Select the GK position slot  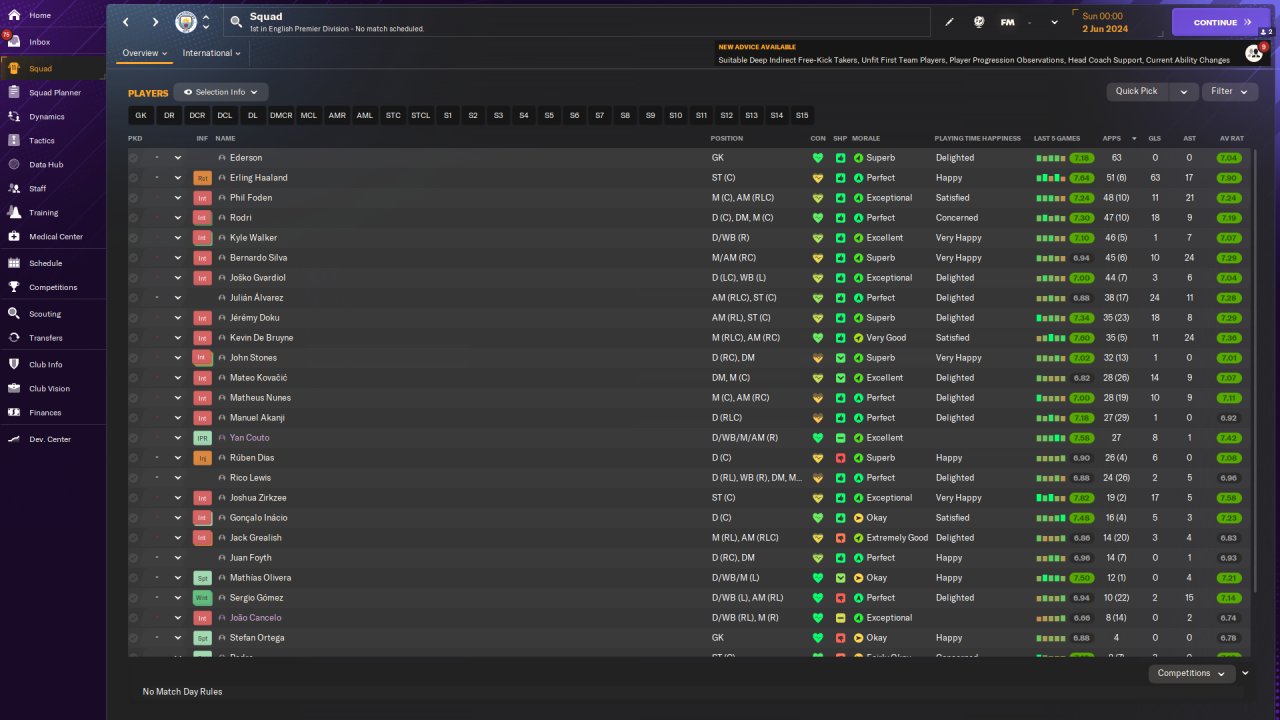141,115
